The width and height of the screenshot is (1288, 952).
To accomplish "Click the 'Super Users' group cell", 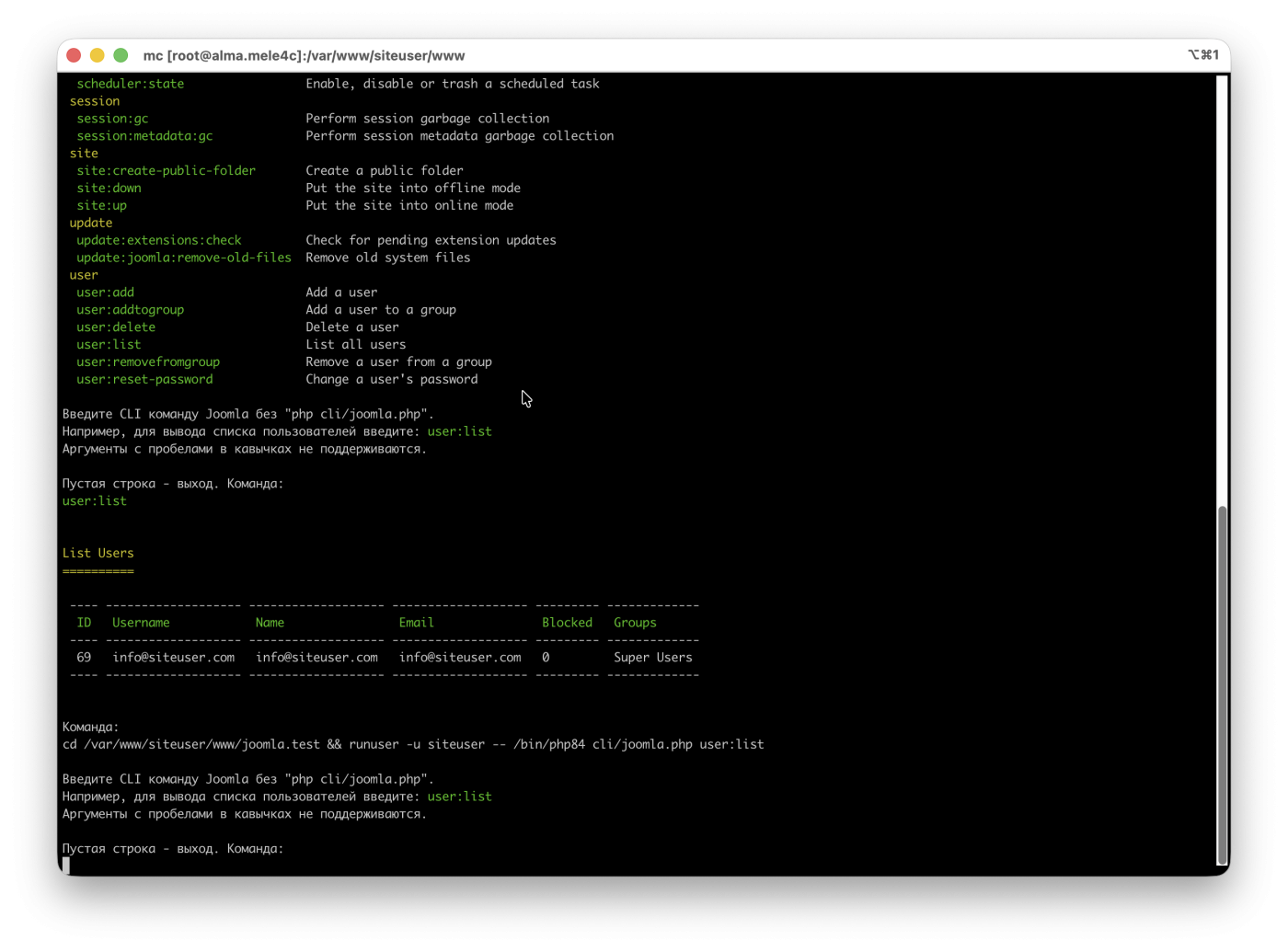I will coord(653,659).
